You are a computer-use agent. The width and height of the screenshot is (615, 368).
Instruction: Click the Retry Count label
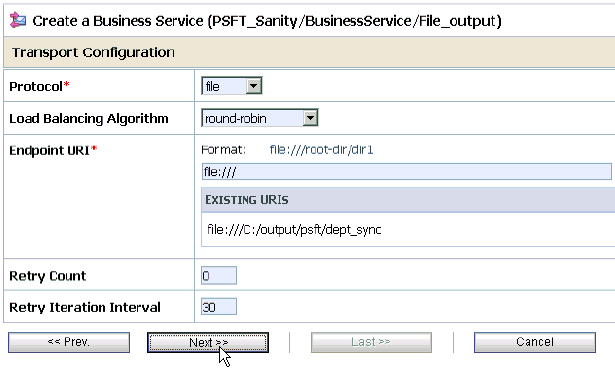coord(47,276)
